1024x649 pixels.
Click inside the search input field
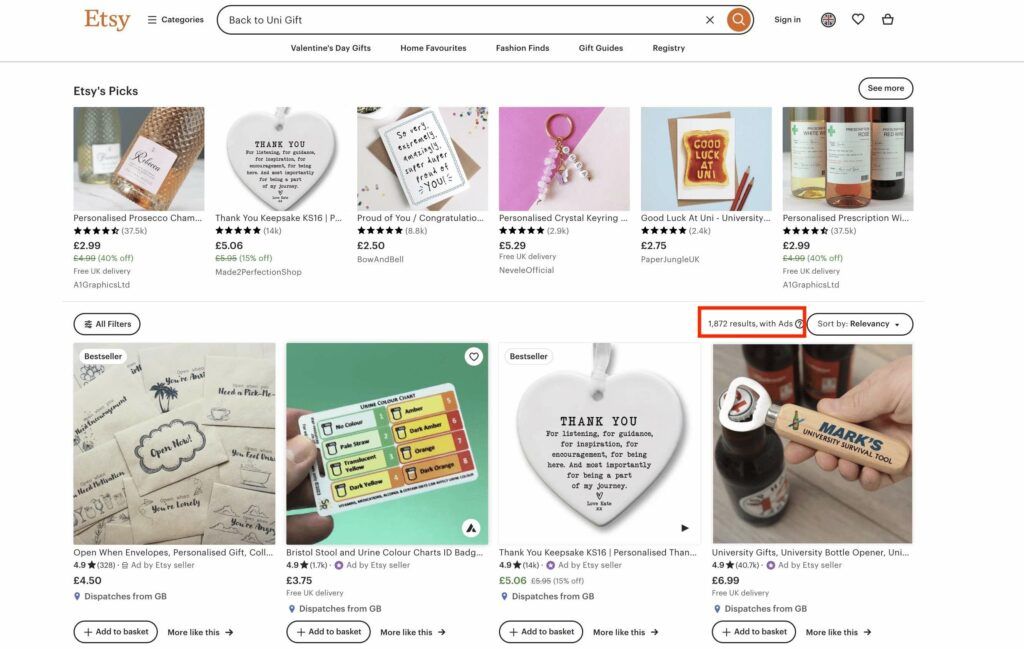pos(450,19)
